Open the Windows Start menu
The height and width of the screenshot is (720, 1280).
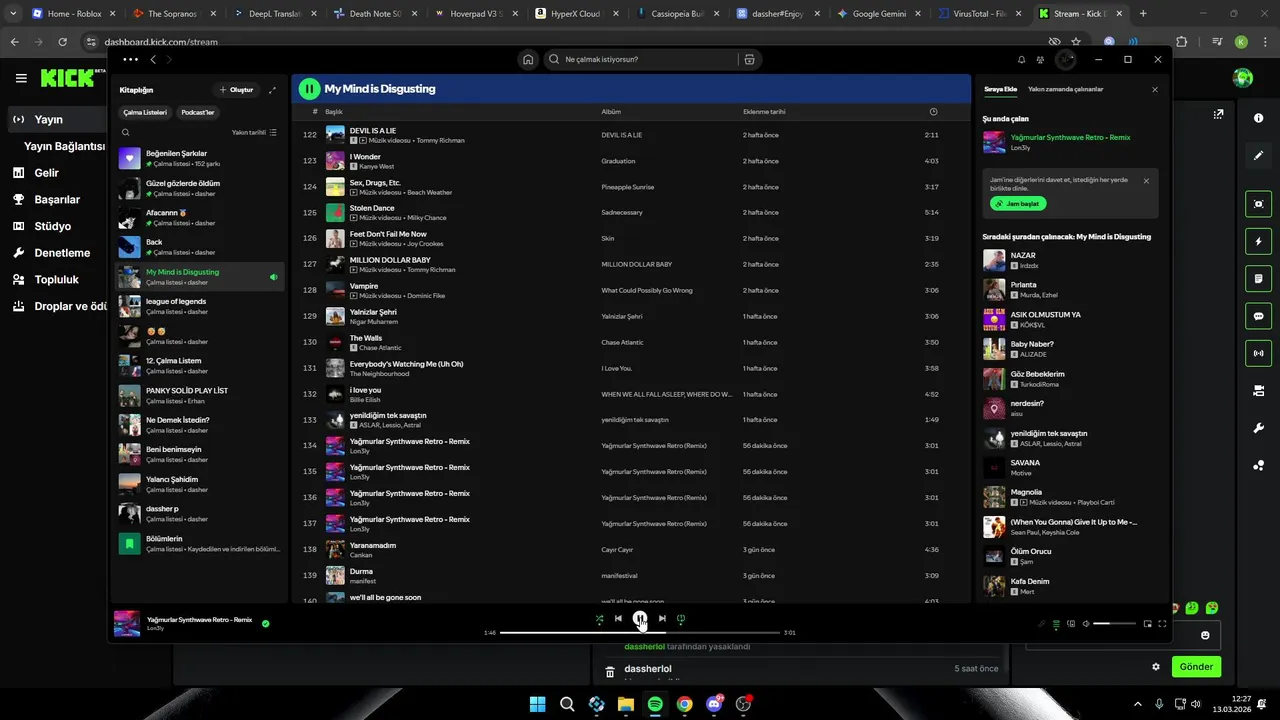(x=538, y=704)
